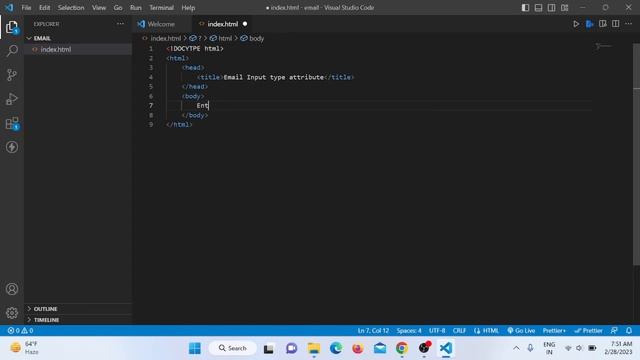The image size is (640, 360).
Task: Open Customize Layout icon
Action: click(564, 8)
